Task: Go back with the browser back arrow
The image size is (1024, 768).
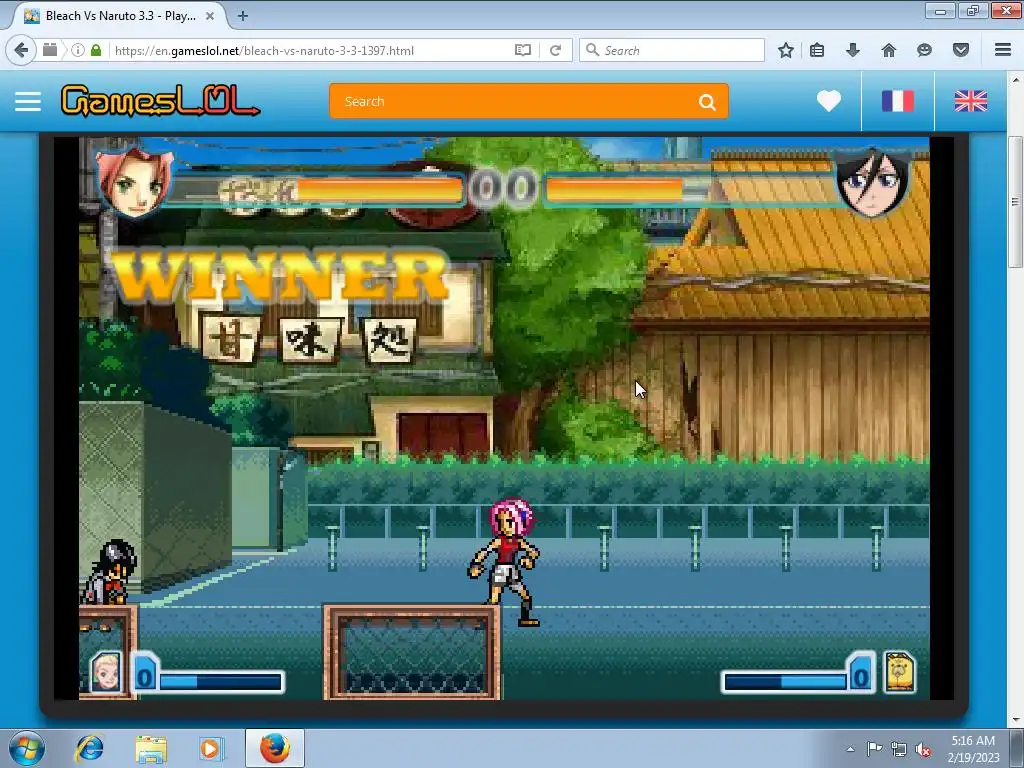Action: 21,50
